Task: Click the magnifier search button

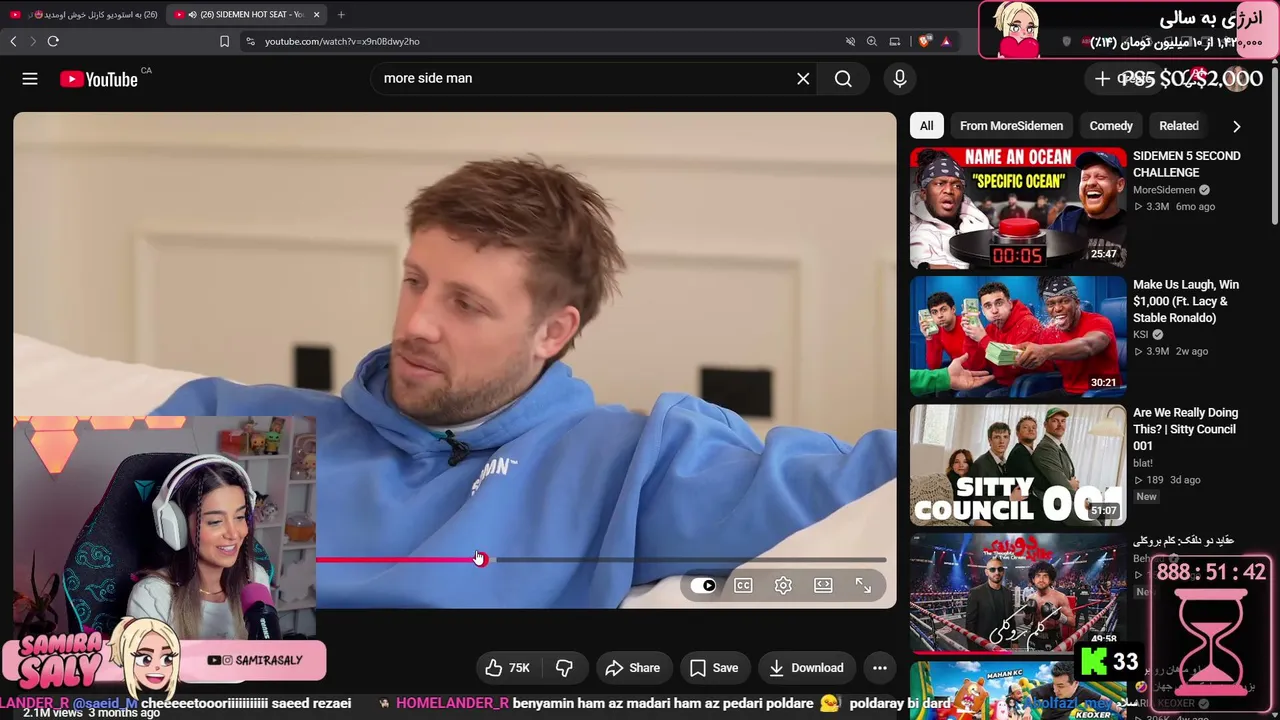Action: click(x=843, y=79)
